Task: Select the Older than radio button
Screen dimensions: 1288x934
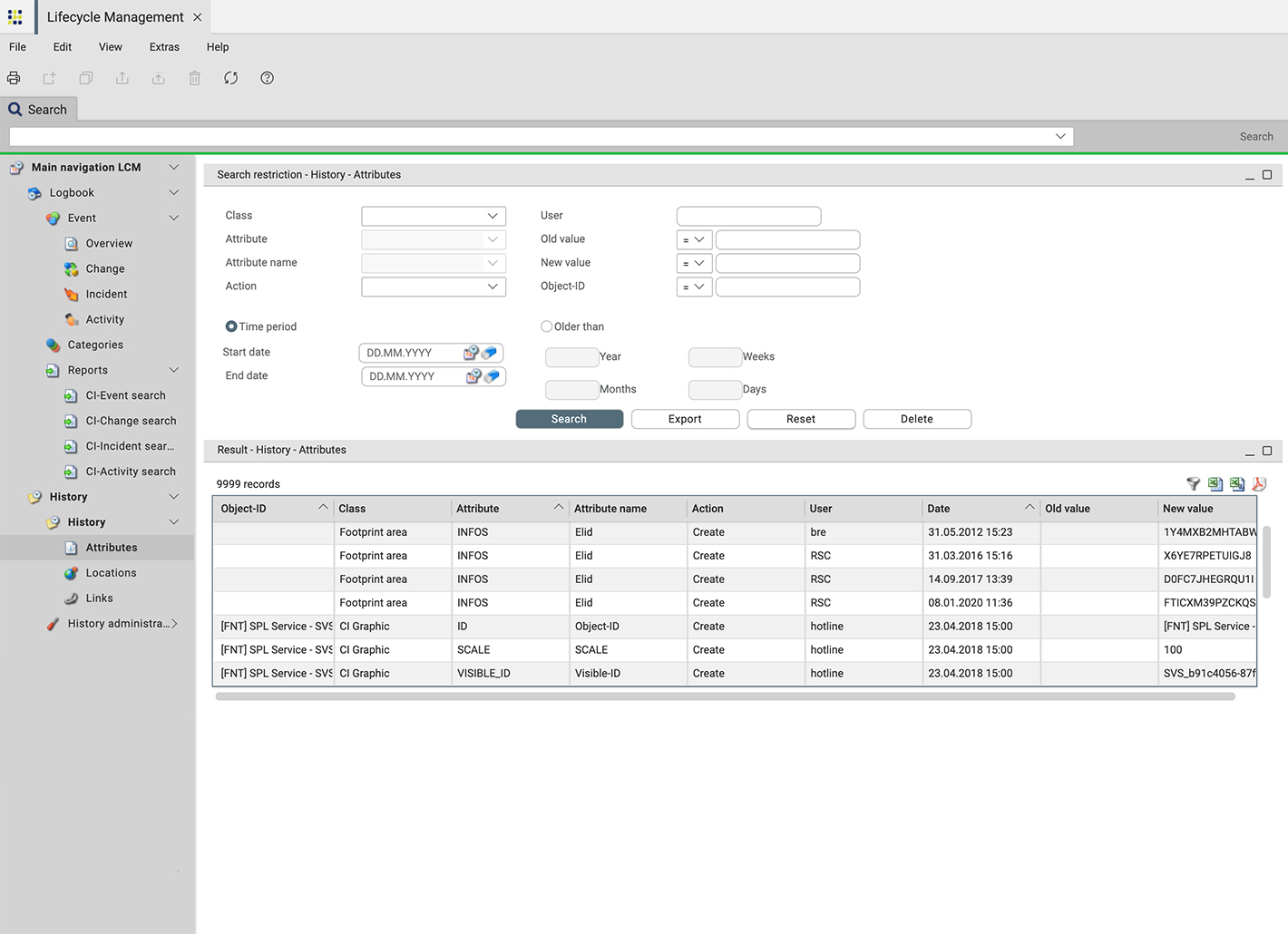Action: coord(547,326)
